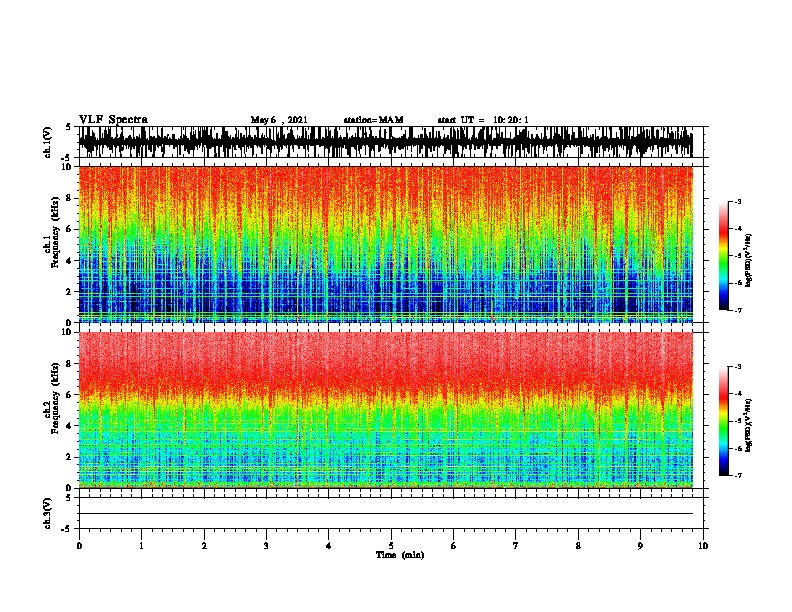Screen dimensions: 792x612
Task: Click the 'ch.3(V)' axis label
Action: [x=48, y=513]
